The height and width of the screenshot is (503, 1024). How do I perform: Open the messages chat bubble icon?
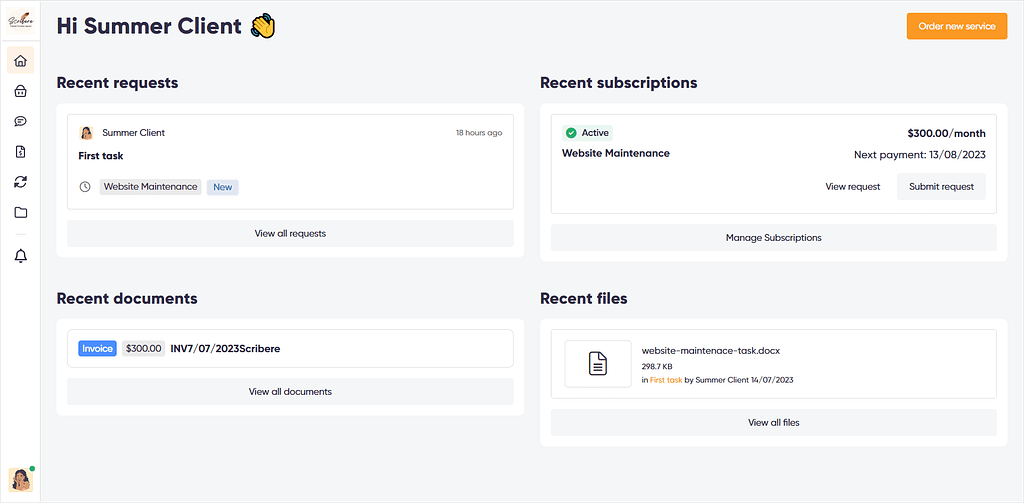pos(20,122)
